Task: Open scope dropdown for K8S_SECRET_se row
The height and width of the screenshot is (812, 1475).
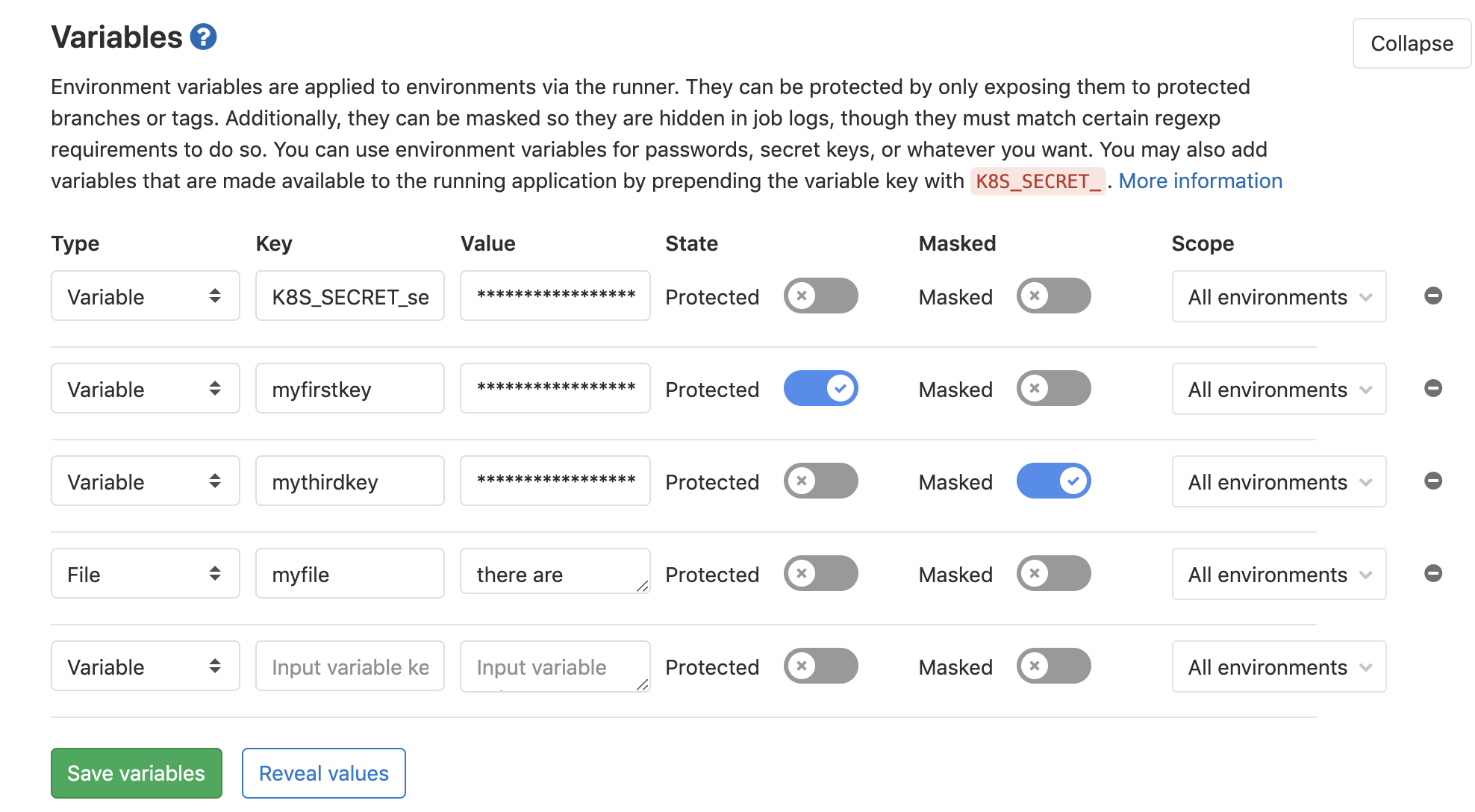Action: click(1279, 296)
